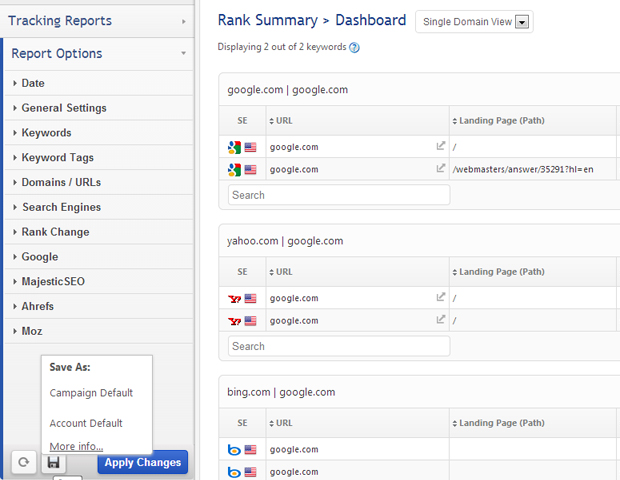Viewport: 620px width, 480px height.
Task: Click the Search field under yahoo.com table
Action: [338, 346]
